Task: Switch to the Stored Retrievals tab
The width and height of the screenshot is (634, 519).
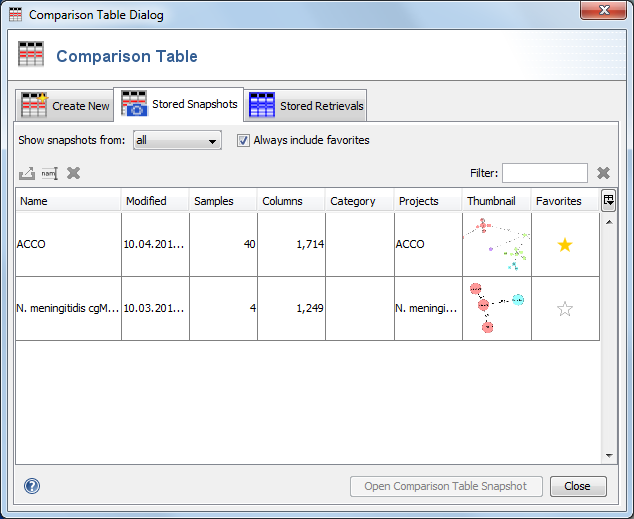Action: coord(307,105)
